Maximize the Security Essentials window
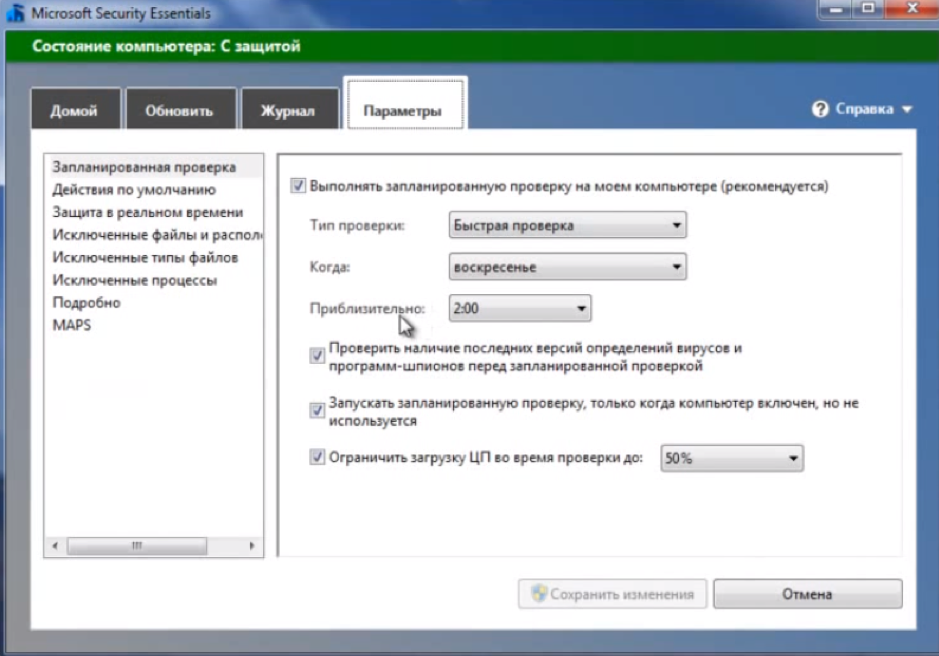 tap(868, 9)
